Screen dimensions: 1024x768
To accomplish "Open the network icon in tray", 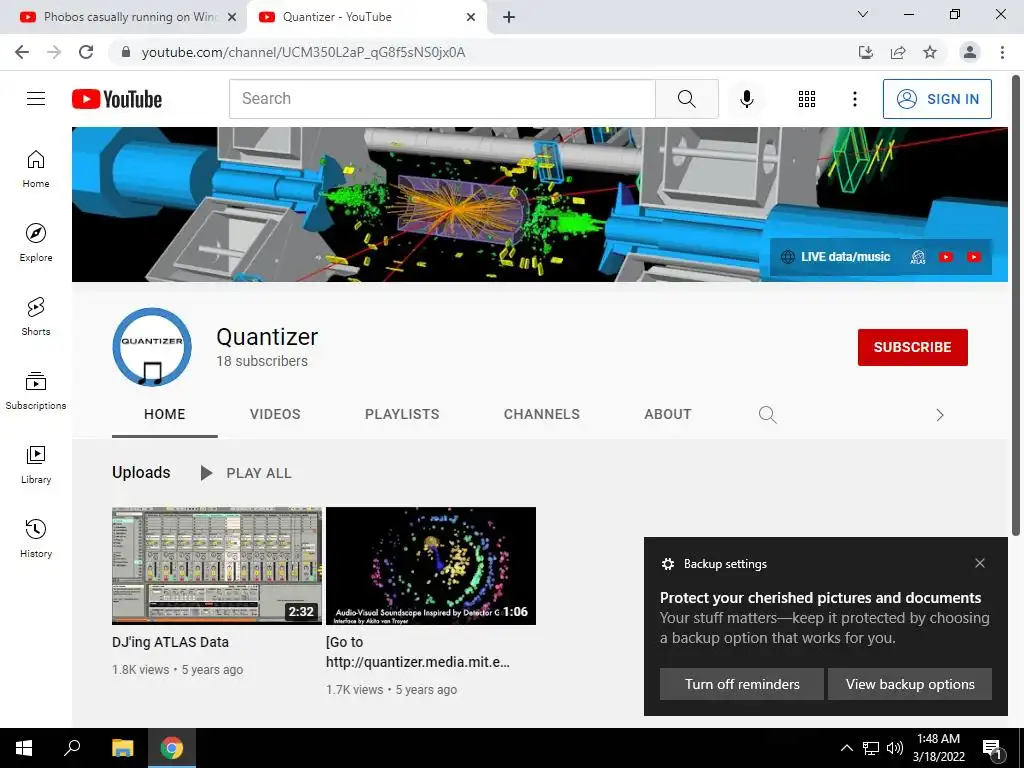I will [x=871, y=748].
